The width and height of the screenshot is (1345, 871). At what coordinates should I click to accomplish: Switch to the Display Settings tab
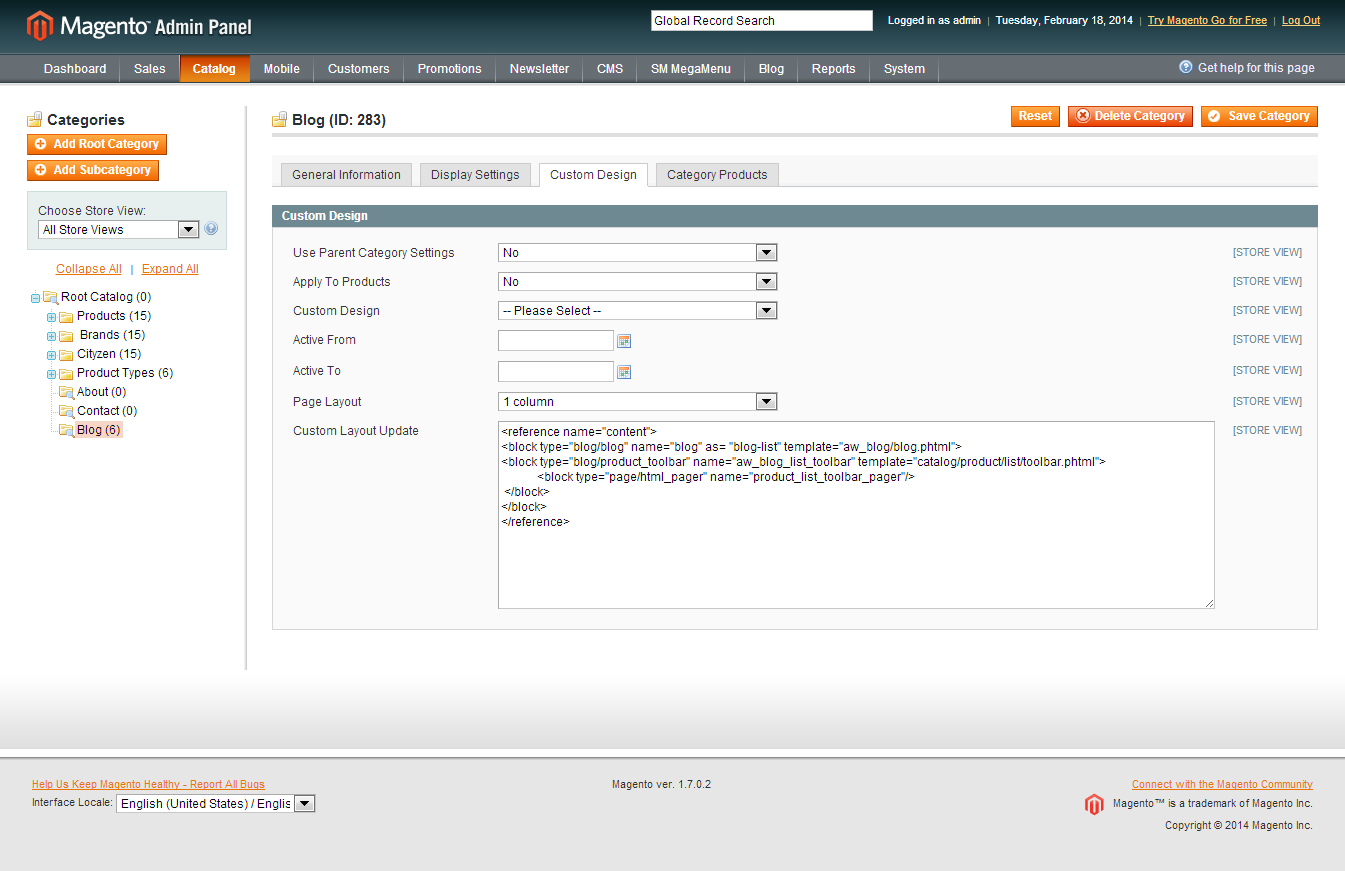(x=475, y=175)
